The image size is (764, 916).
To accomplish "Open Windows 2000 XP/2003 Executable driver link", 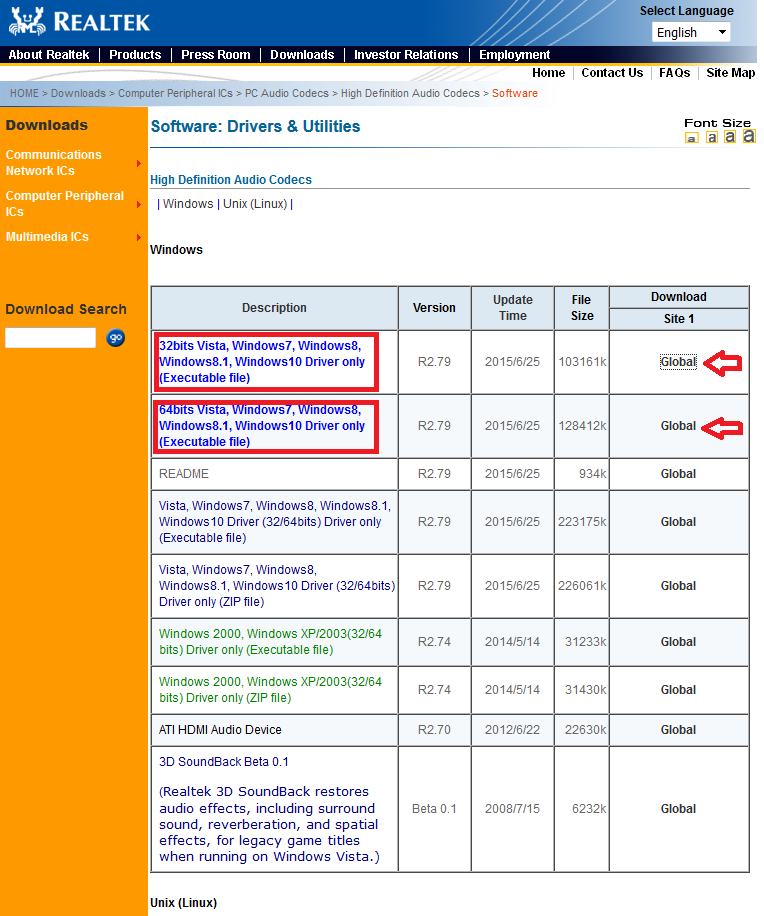I will tap(270, 641).
